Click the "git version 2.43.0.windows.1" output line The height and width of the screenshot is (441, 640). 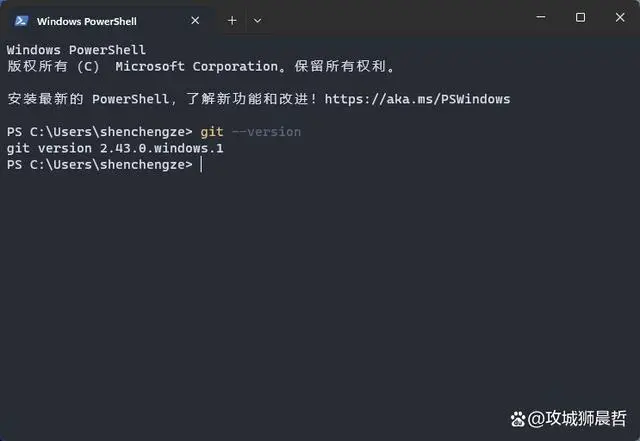115,148
